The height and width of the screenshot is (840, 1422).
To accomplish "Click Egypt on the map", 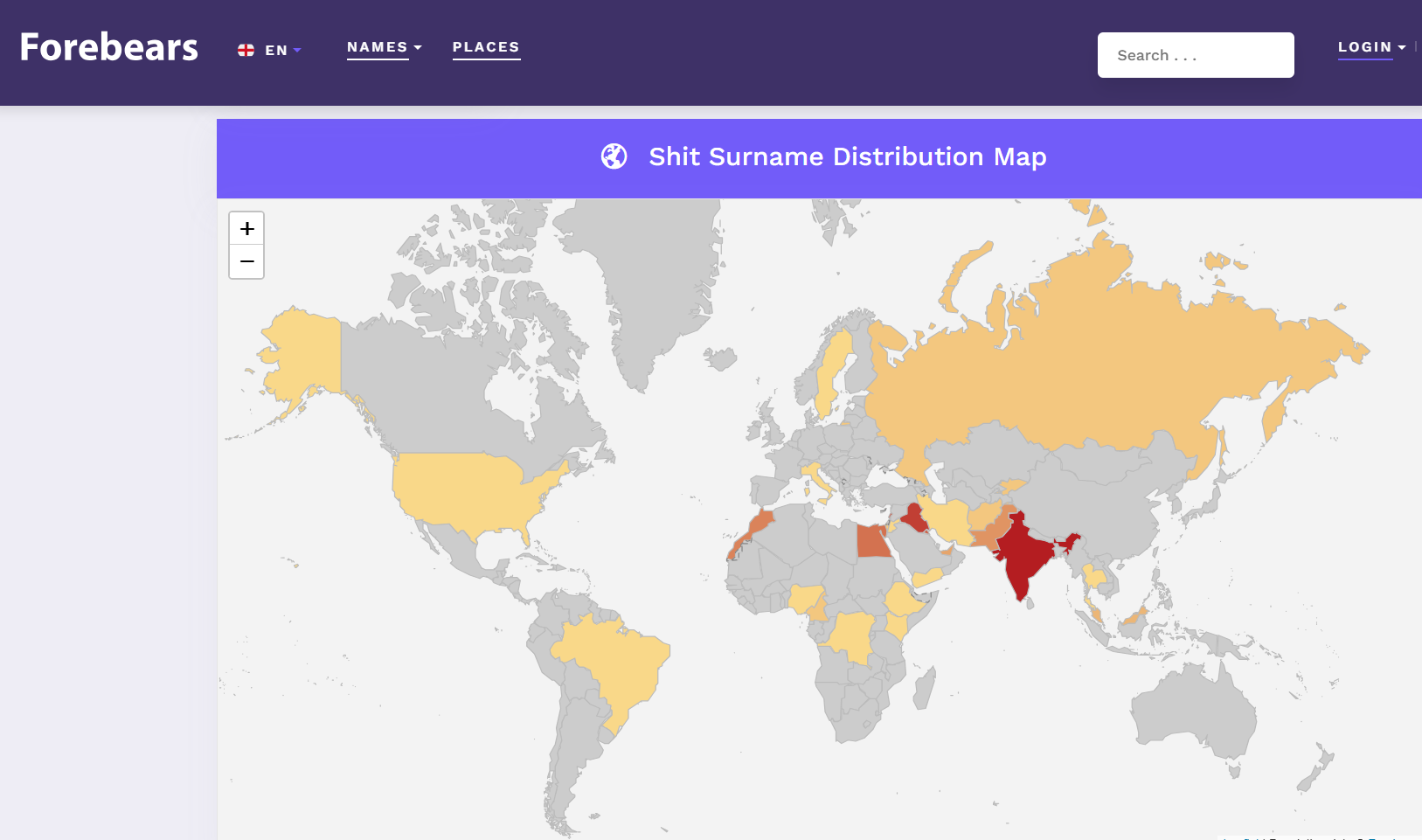I will tap(872, 542).
